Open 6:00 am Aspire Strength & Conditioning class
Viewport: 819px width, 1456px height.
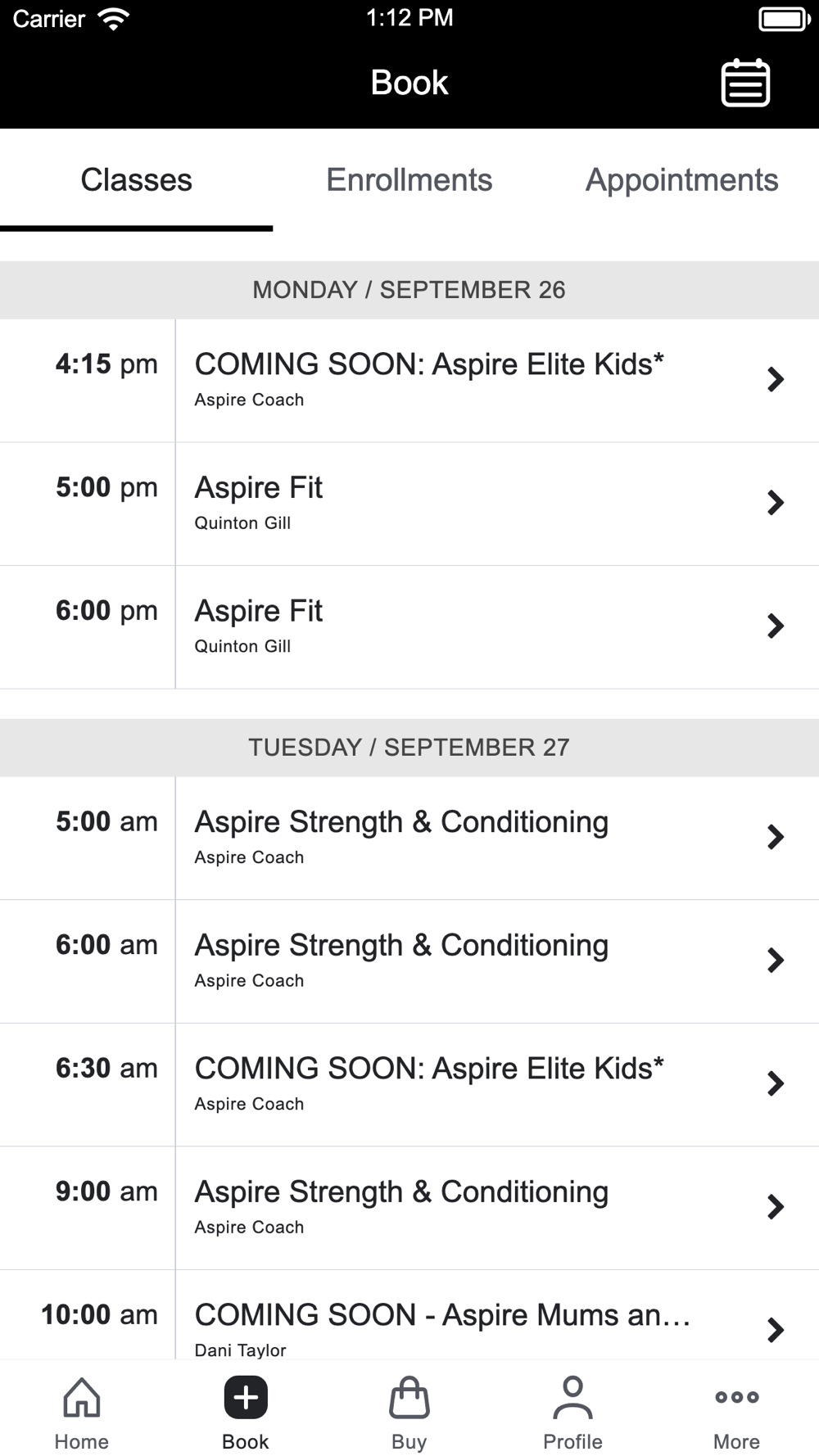pyautogui.click(x=409, y=961)
